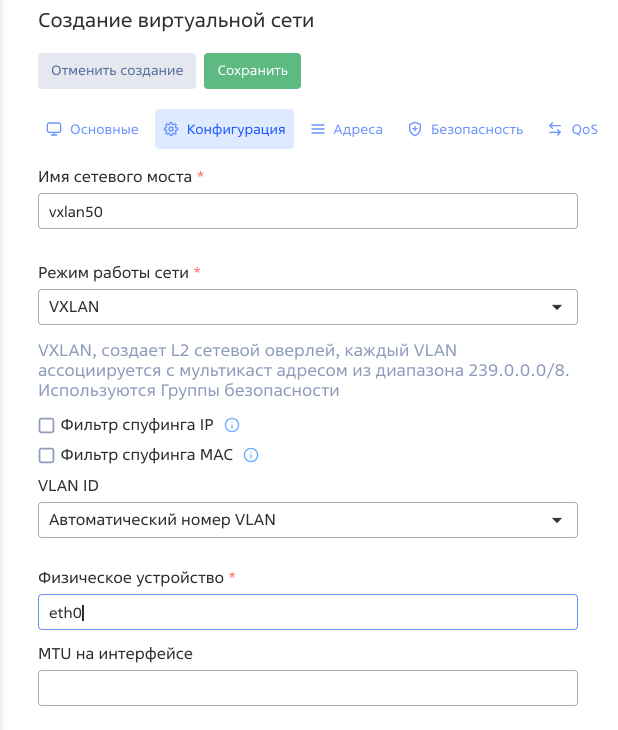Viewport: 618px width, 730px height.
Task: Switch to the Основные tab
Action: (x=93, y=129)
